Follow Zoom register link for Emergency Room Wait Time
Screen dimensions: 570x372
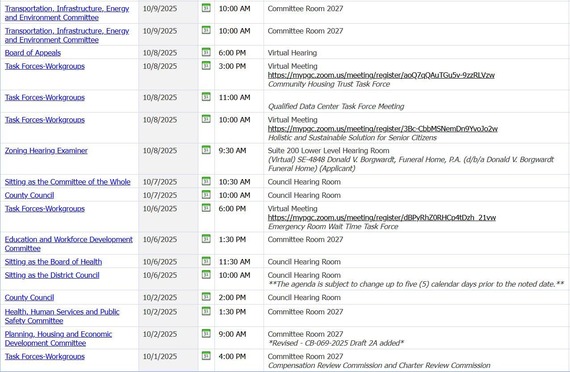coord(382,218)
